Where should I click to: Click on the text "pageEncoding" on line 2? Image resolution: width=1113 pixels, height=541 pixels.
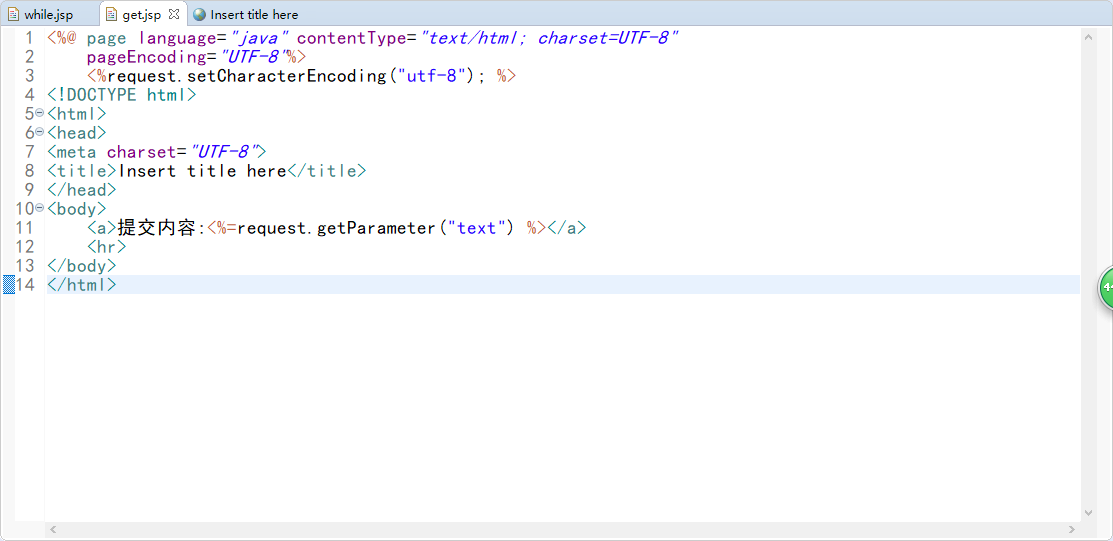pos(146,57)
